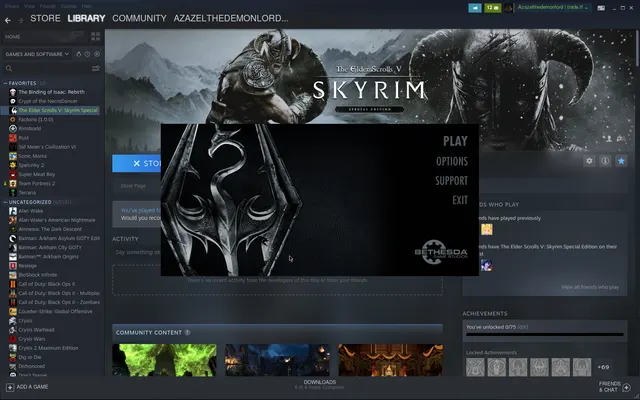Select Sid Meier's Civilization VI
640x400 pixels.
(47, 147)
